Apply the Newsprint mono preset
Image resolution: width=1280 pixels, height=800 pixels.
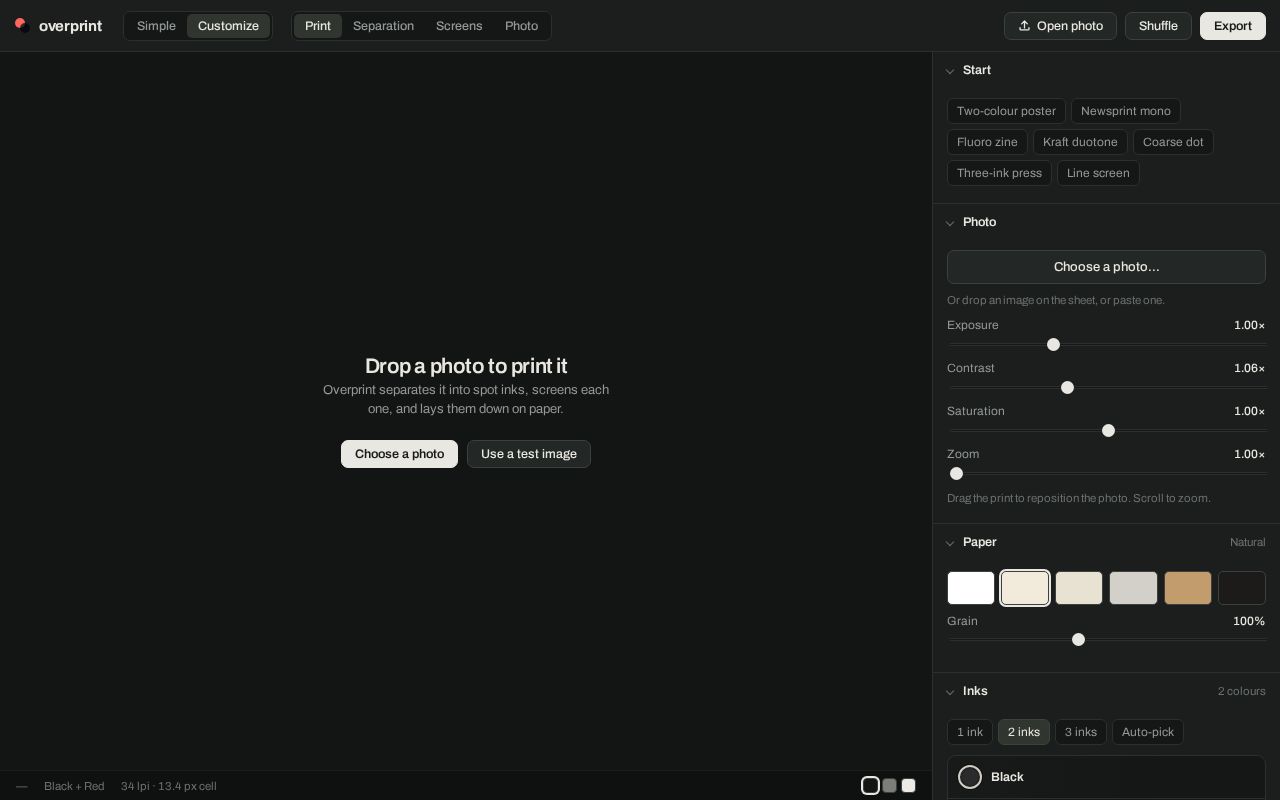(x=1126, y=111)
